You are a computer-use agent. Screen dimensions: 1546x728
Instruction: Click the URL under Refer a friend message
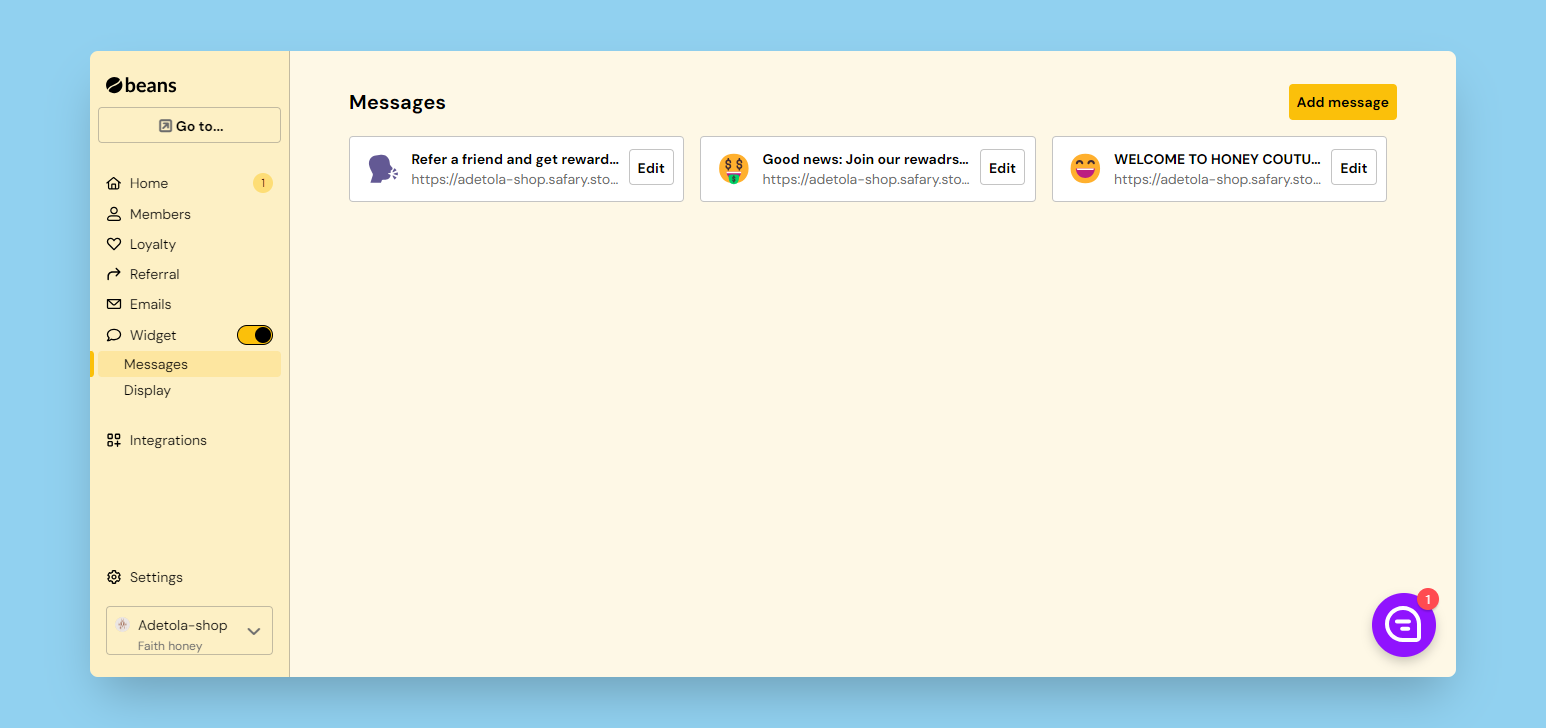(x=515, y=180)
